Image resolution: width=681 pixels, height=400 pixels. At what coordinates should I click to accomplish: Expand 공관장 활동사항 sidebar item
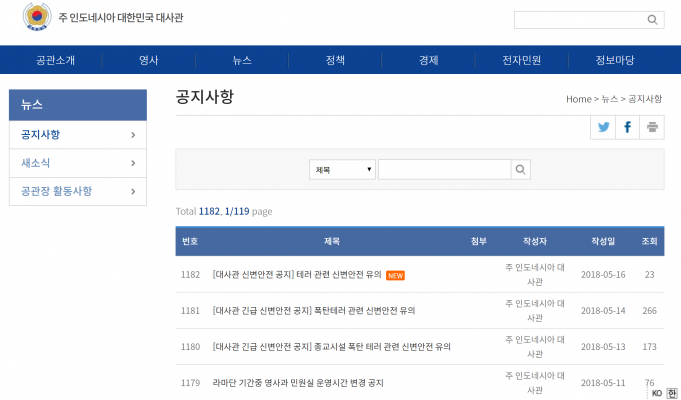[133, 190]
